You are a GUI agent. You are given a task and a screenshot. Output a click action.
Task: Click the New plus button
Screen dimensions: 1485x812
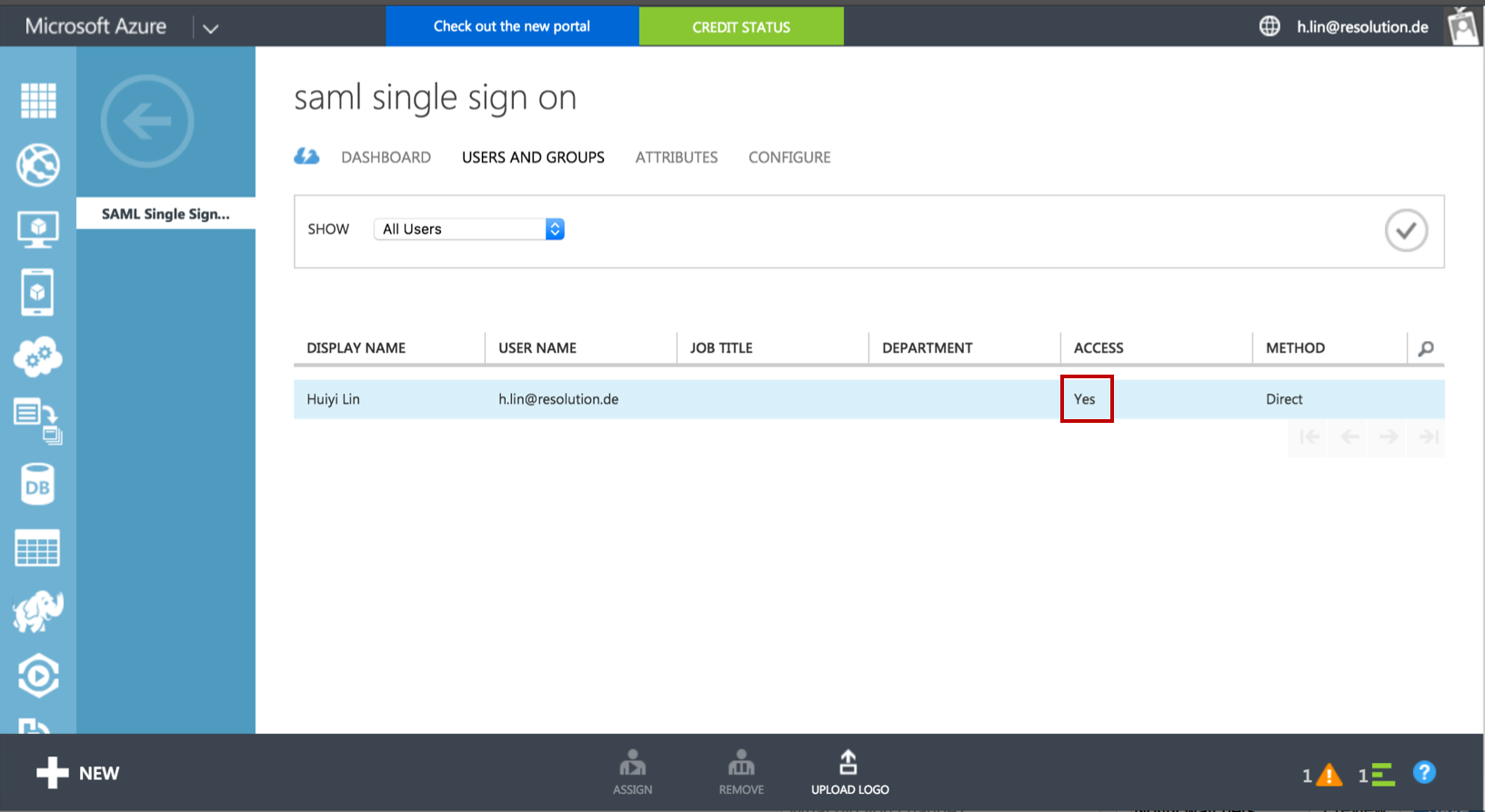78,773
